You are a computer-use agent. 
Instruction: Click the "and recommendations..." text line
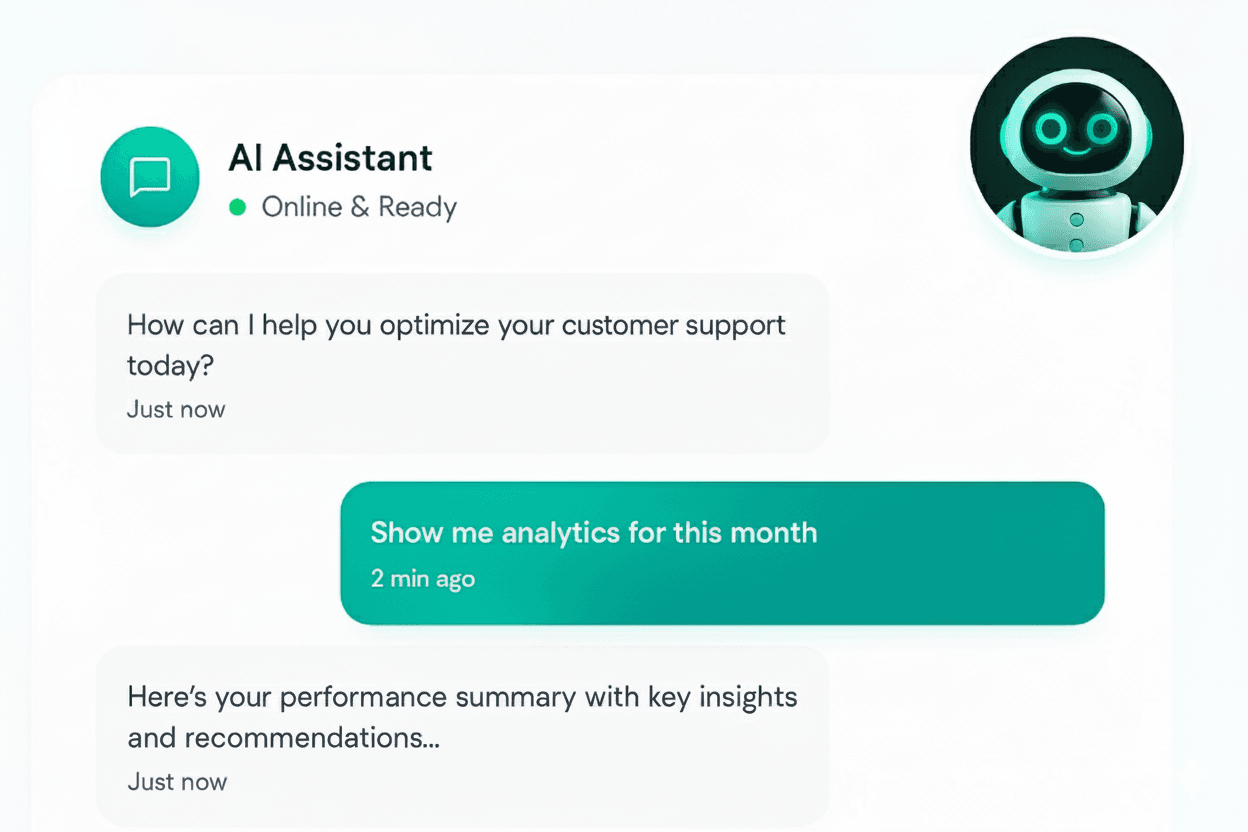click(284, 738)
